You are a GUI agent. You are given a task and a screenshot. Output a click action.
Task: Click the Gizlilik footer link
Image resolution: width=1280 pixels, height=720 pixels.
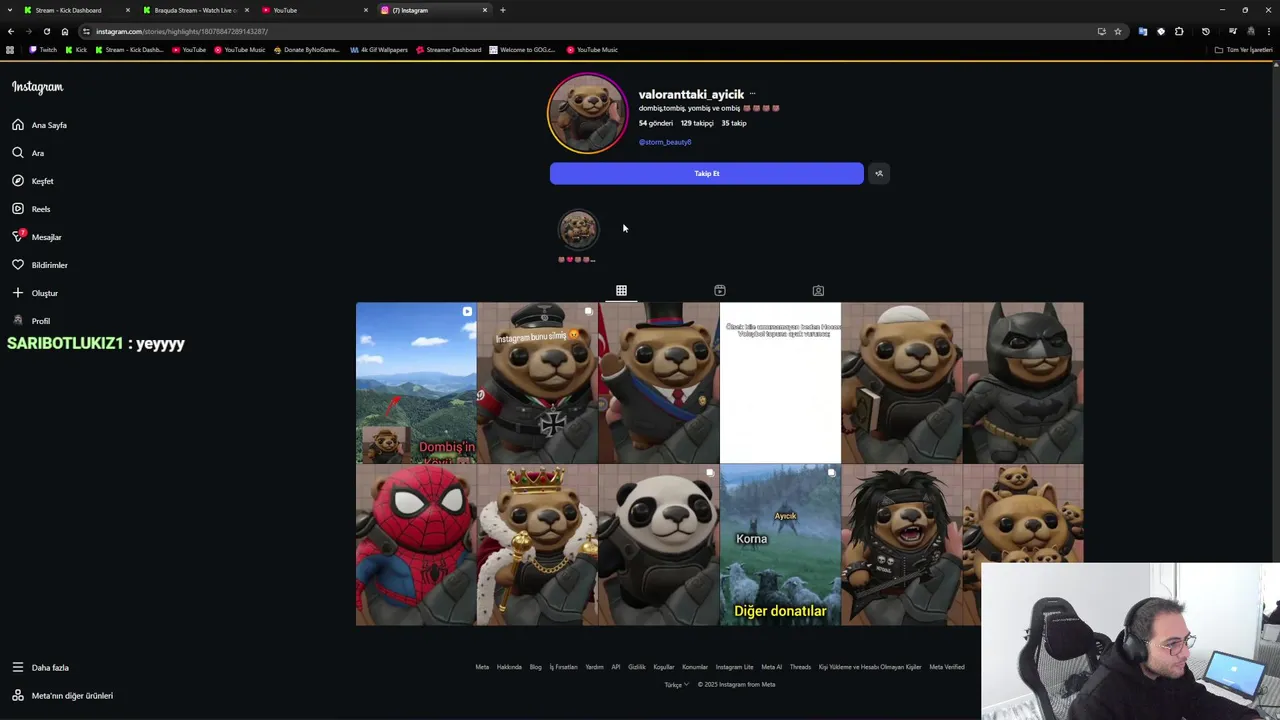pos(637,667)
